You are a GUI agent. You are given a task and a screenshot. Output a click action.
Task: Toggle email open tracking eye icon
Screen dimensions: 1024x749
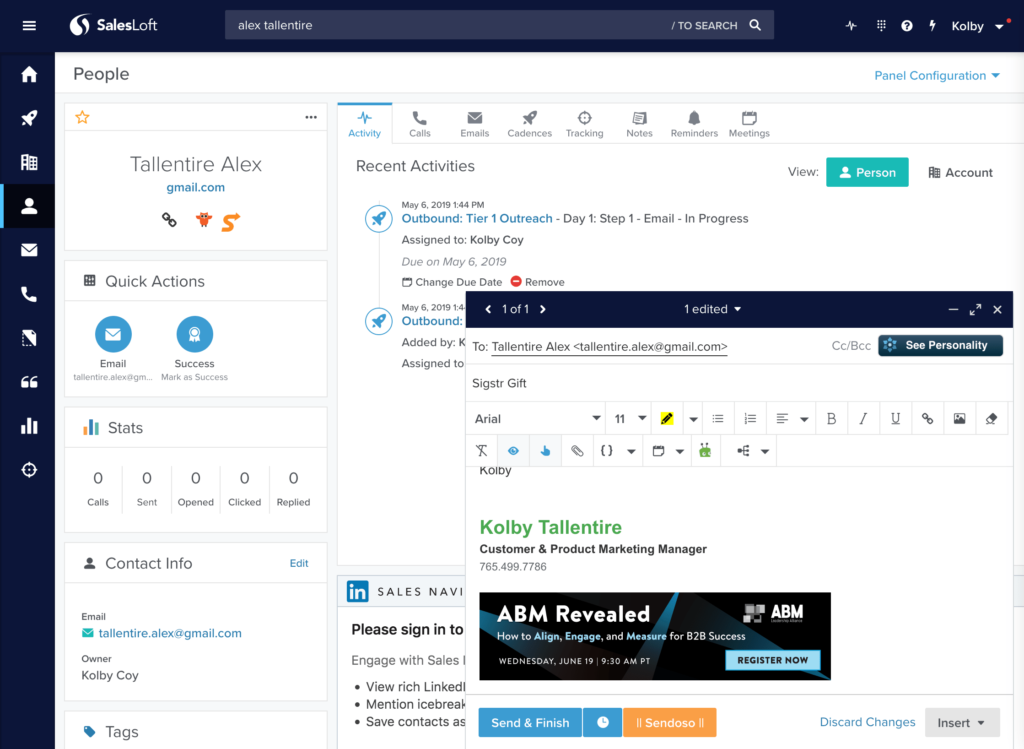[513, 451]
